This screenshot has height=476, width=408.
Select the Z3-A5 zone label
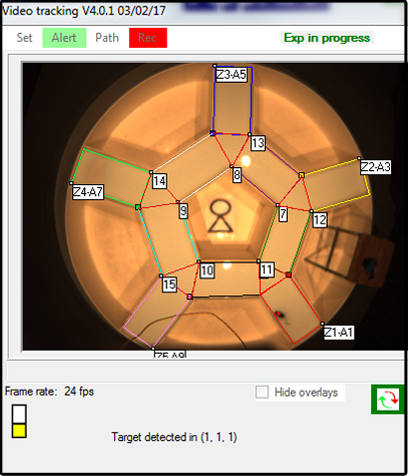[231, 75]
